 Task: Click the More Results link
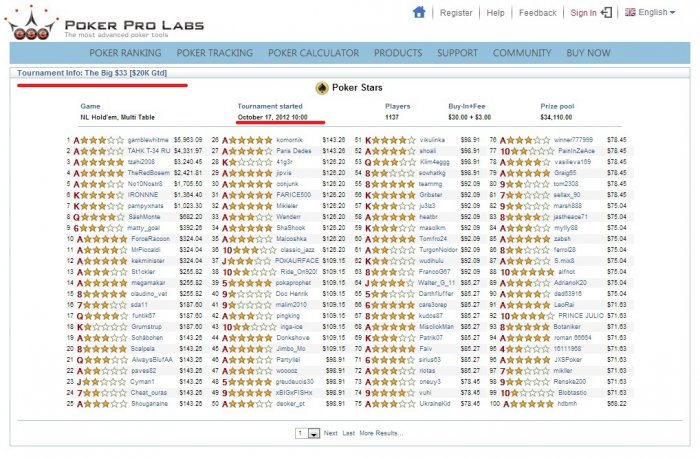(x=381, y=433)
